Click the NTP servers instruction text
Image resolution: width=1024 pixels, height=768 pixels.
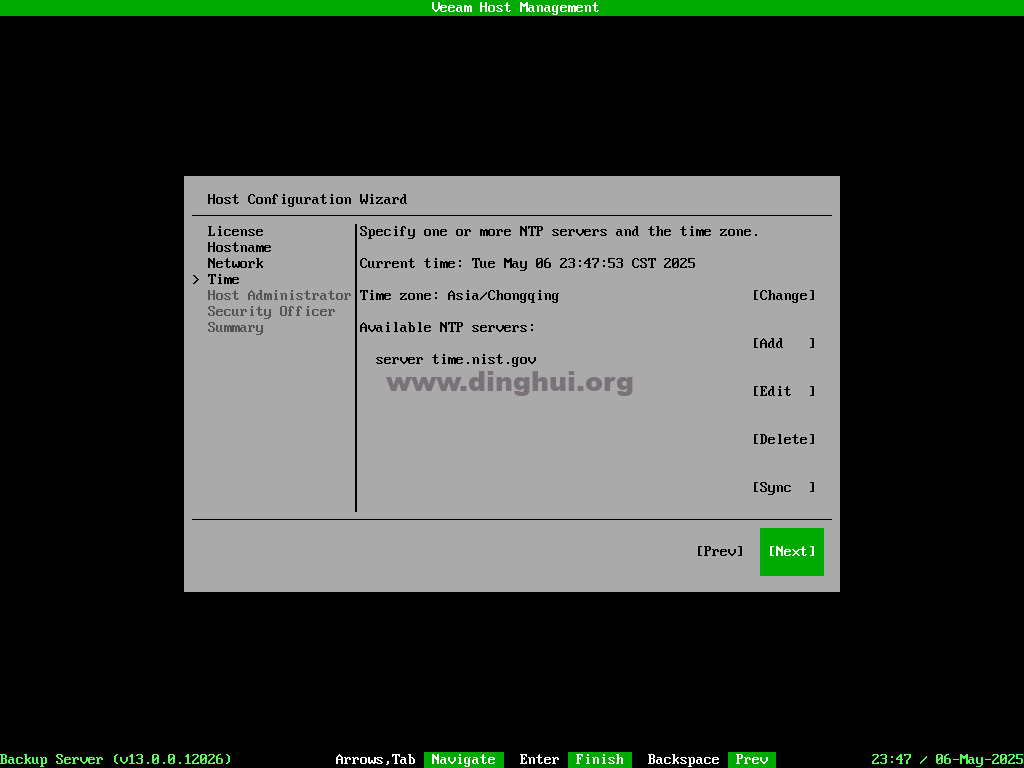coord(559,231)
